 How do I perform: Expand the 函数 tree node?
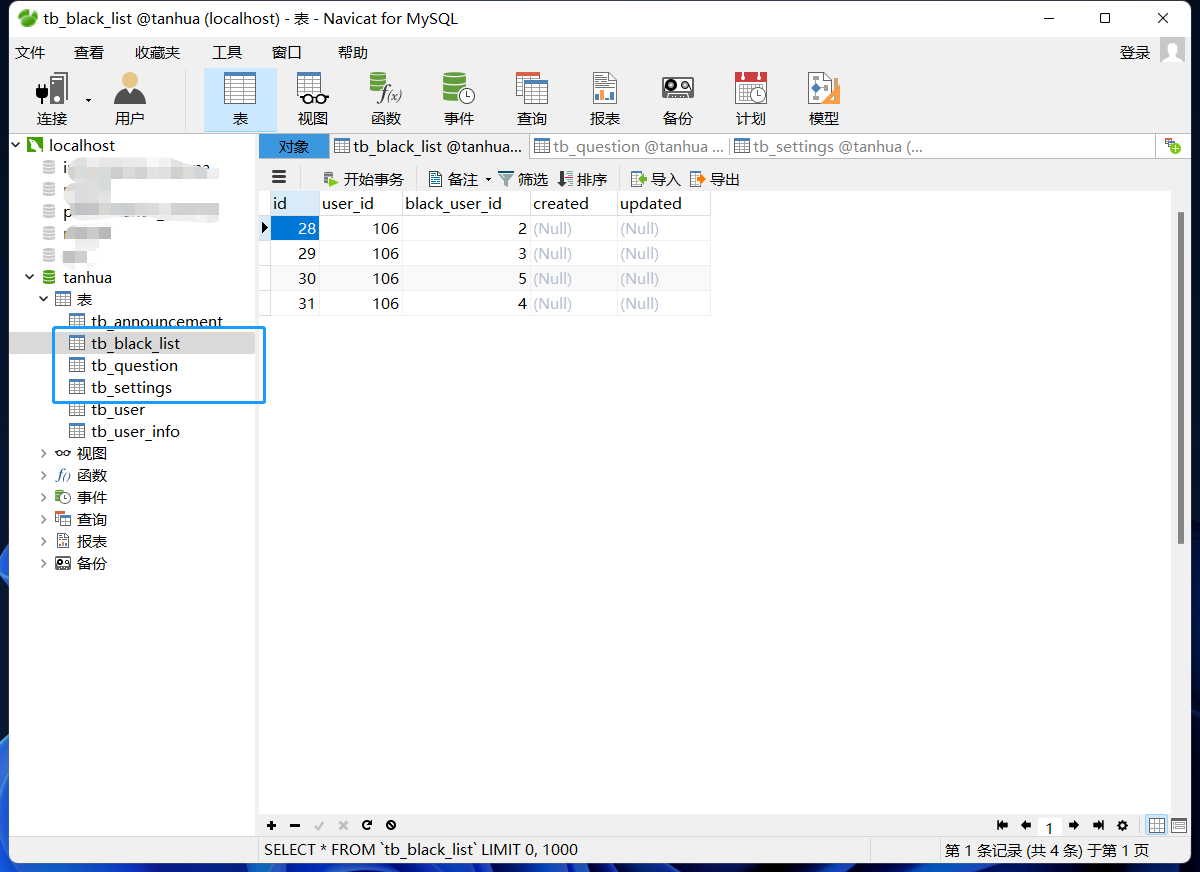coord(44,475)
